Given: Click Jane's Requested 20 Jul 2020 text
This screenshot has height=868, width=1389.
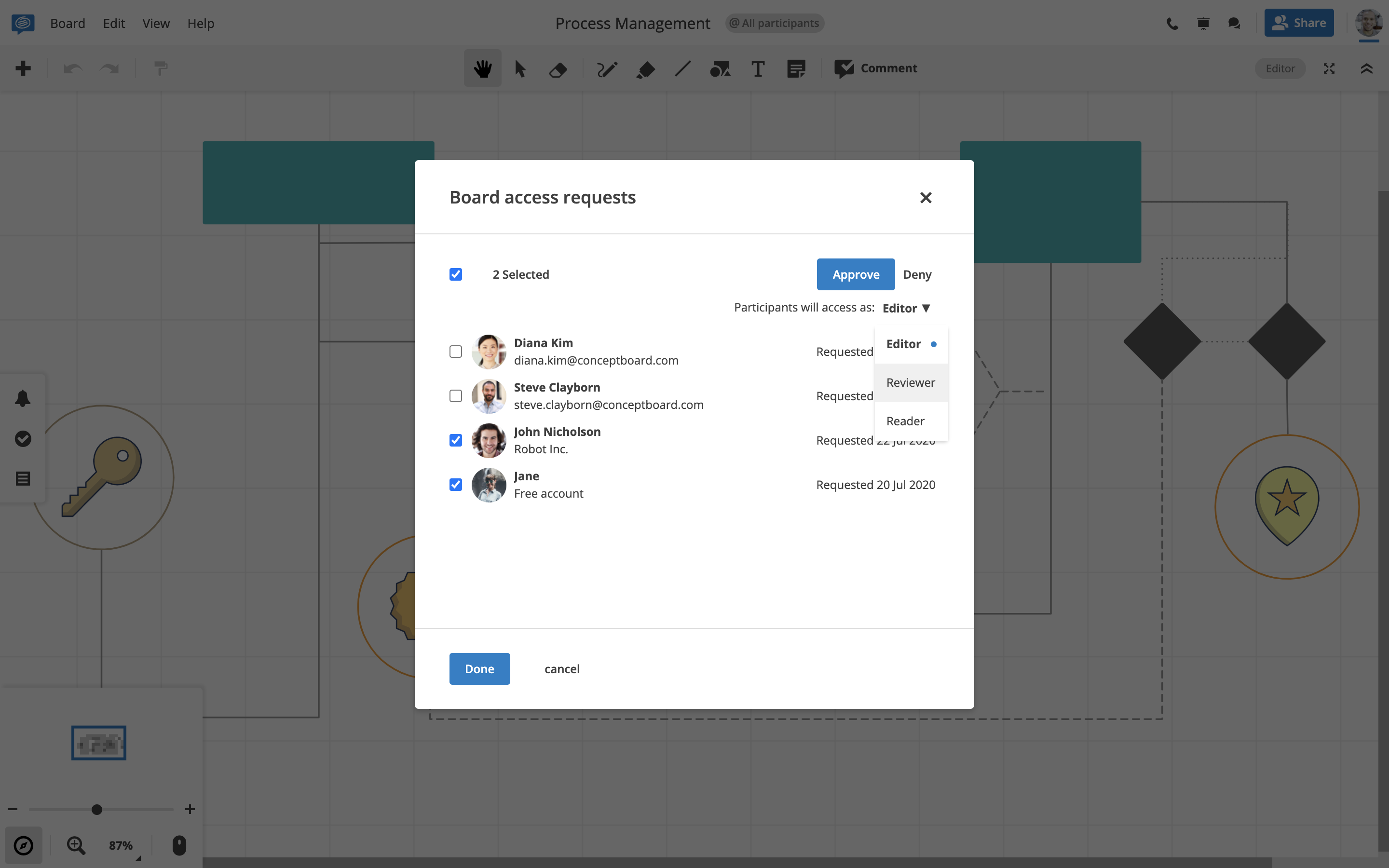Looking at the screenshot, I should 876,485.
